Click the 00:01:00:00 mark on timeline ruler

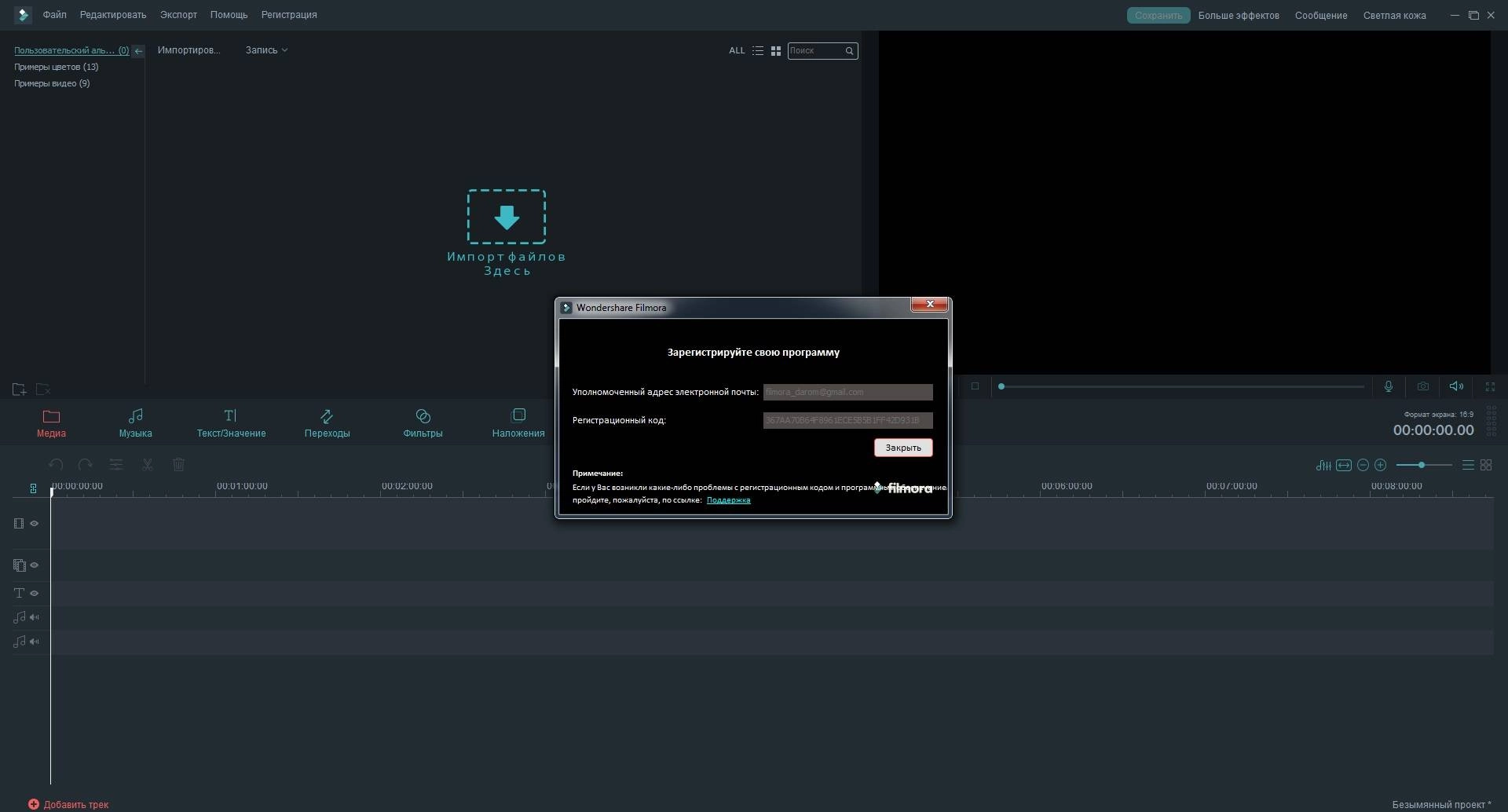click(242, 486)
